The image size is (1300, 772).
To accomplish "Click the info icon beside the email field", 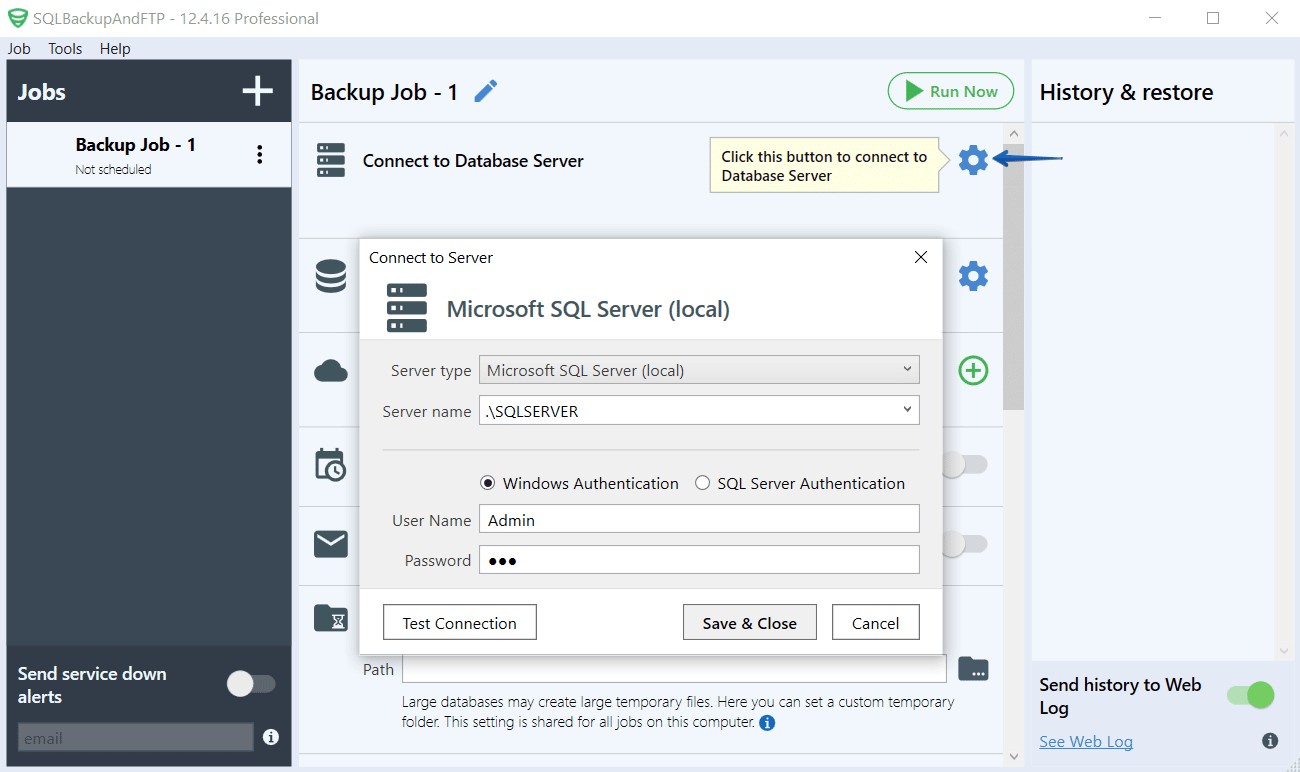I will pos(270,737).
